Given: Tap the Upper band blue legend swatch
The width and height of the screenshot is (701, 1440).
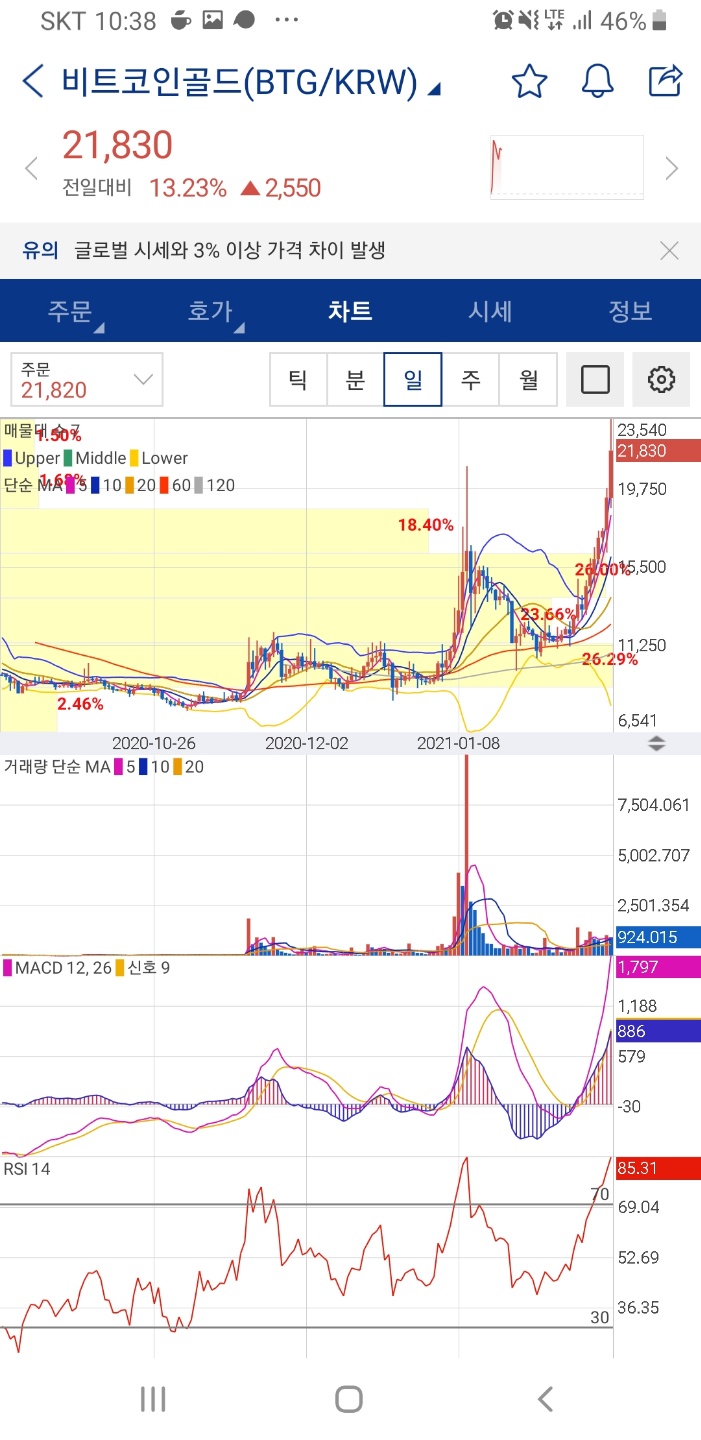Looking at the screenshot, I should point(8,458).
